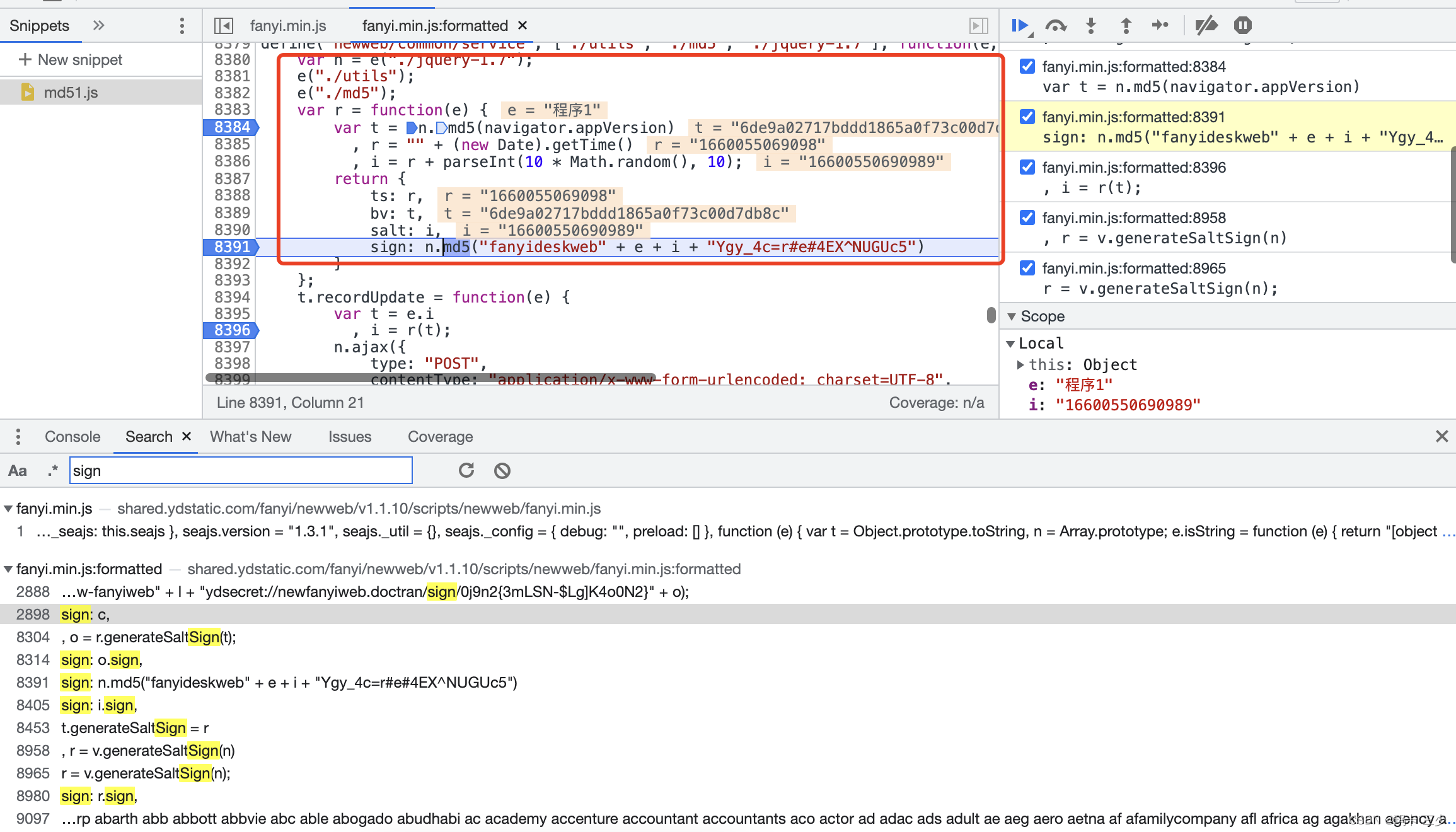Switch to the fanyi.min.js tab
The width and height of the screenshot is (1456, 832).
(x=288, y=26)
